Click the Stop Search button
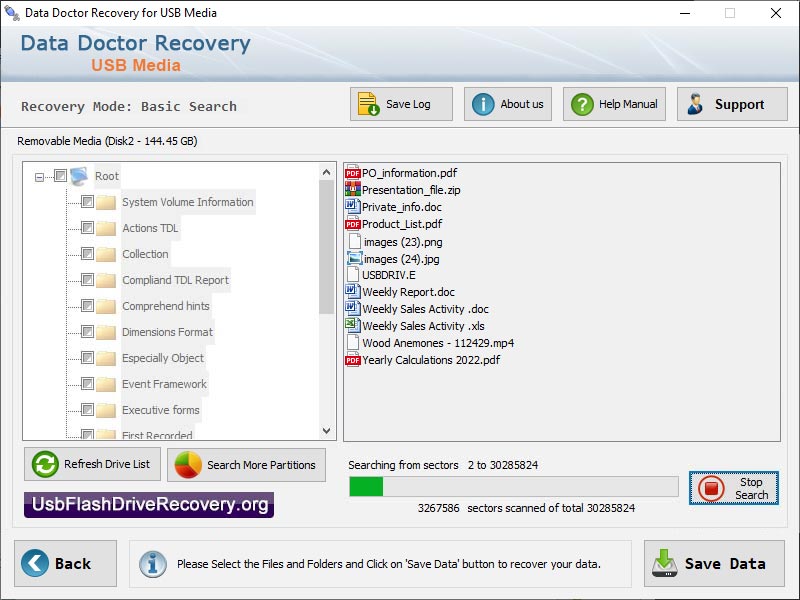The width and height of the screenshot is (800, 600). [x=734, y=488]
